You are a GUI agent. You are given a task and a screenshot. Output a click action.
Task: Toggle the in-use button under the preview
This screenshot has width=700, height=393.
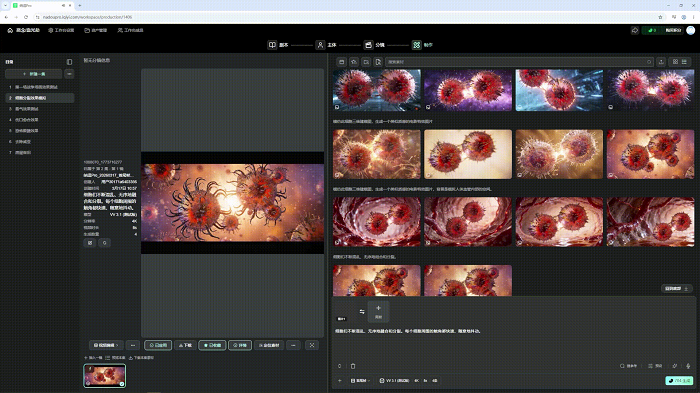pyautogui.click(x=158, y=345)
